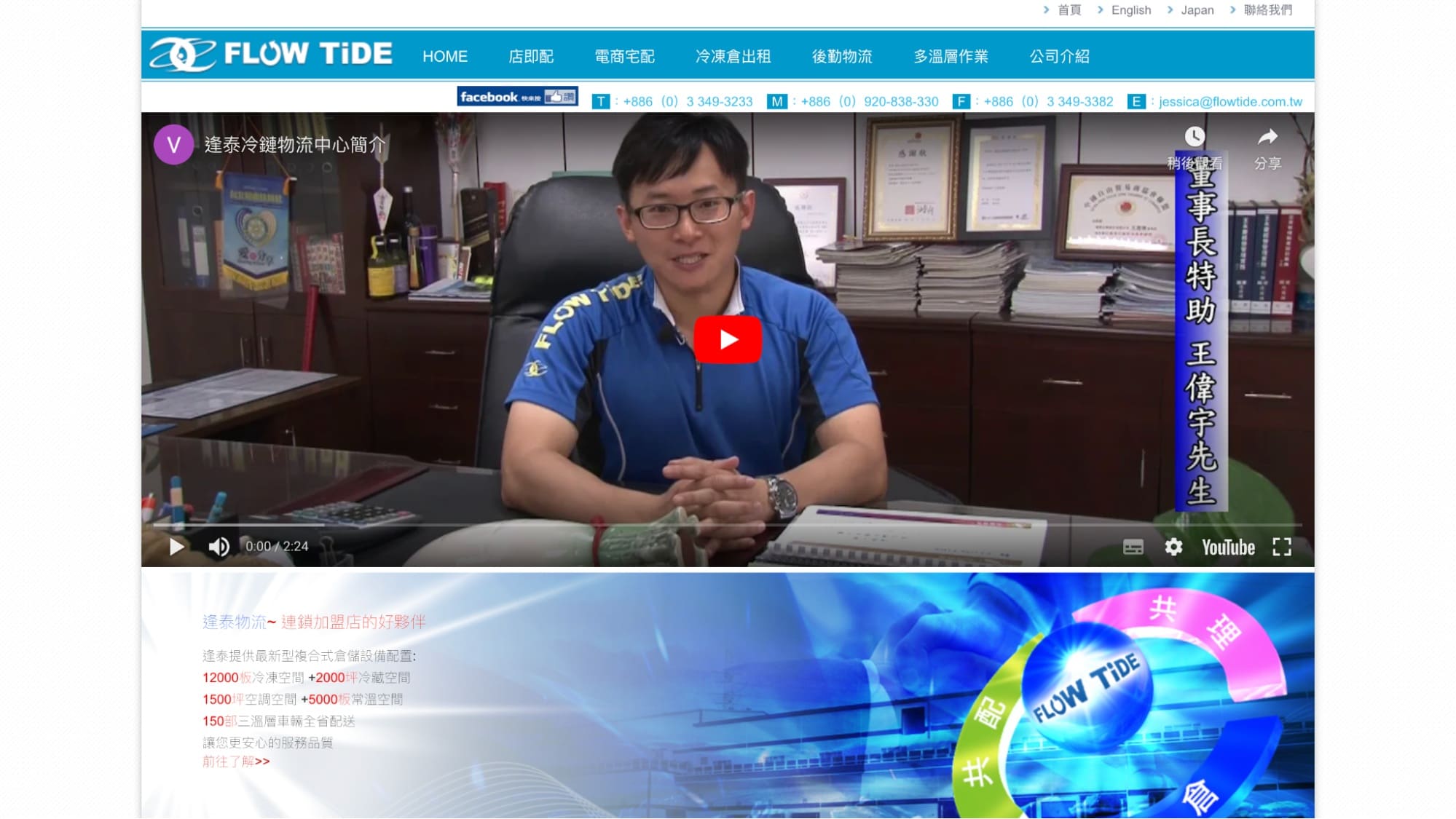Viewport: 1456px width, 819px height.
Task: Open the 店即配 menu item
Action: 531,56
